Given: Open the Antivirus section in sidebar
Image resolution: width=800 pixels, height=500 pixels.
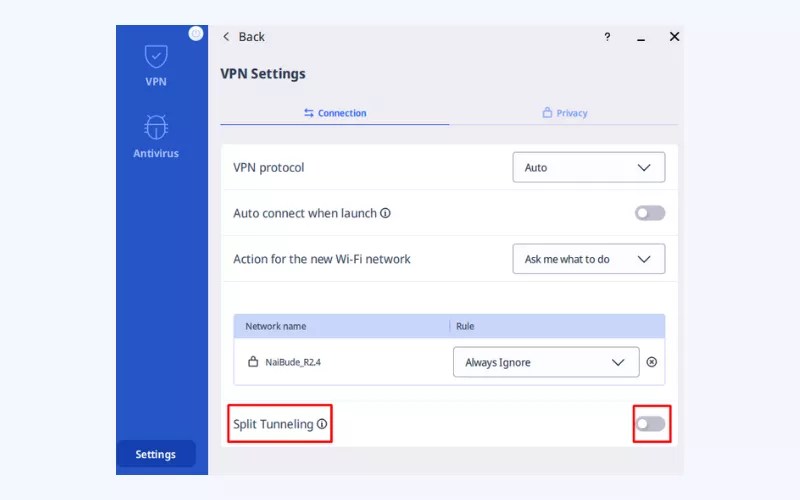Looking at the screenshot, I should [x=156, y=137].
